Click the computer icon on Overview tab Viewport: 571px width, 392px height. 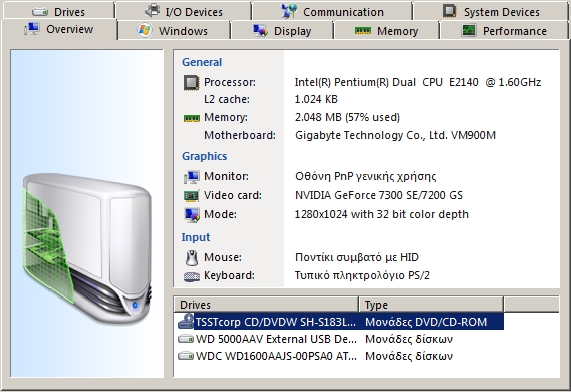point(32,29)
